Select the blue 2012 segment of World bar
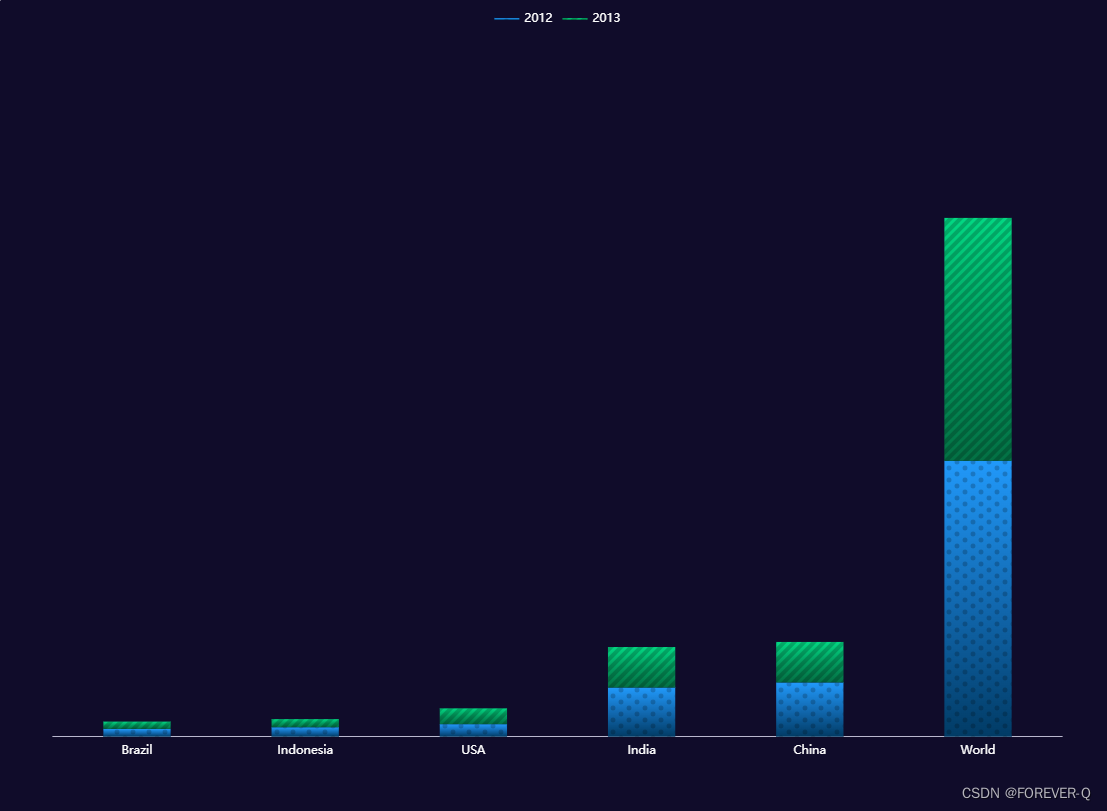Screen dimensions: 1107x811 977,595
